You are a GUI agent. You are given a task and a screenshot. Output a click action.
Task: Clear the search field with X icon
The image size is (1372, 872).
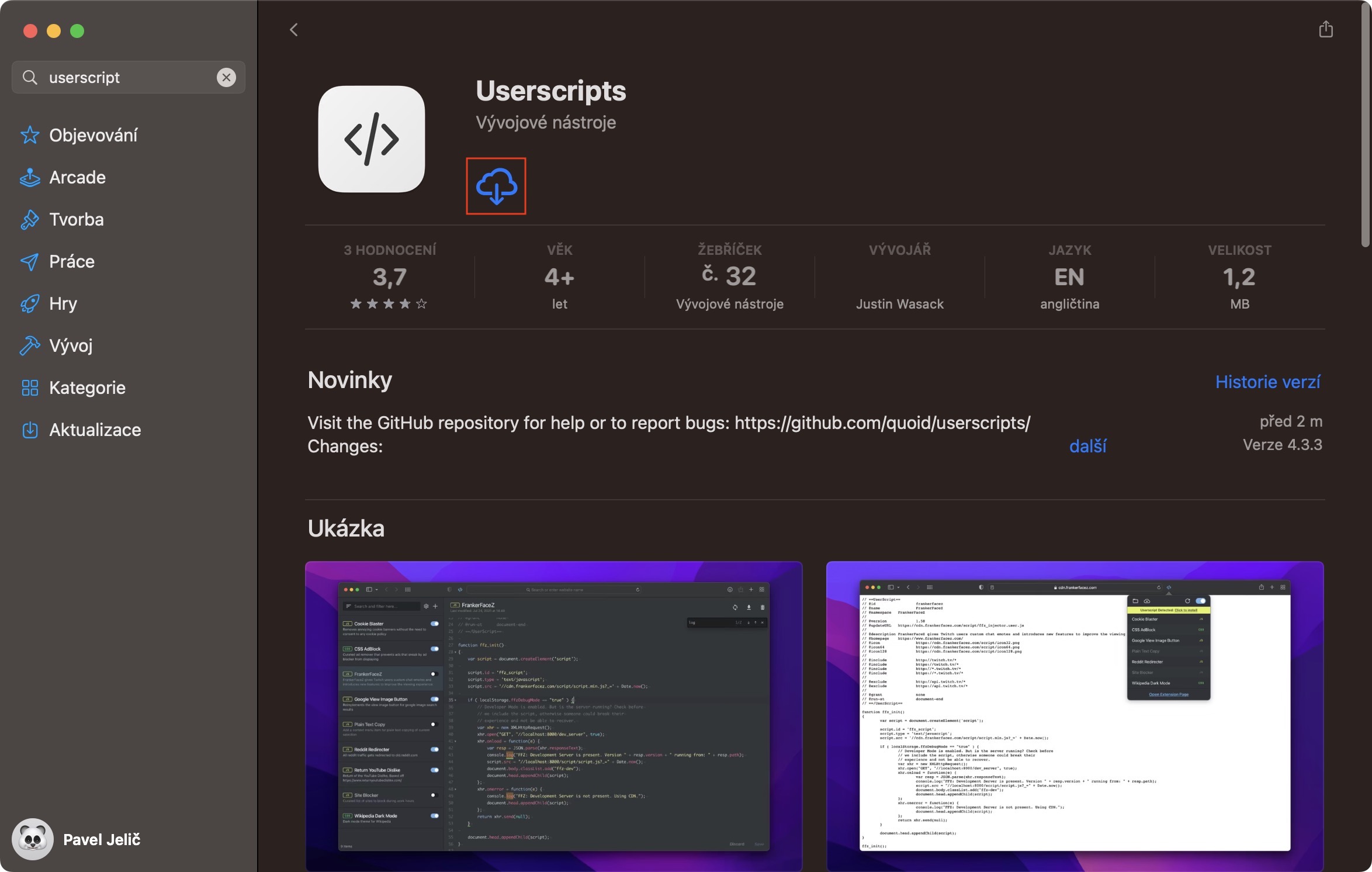pyautogui.click(x=226, y=77)
